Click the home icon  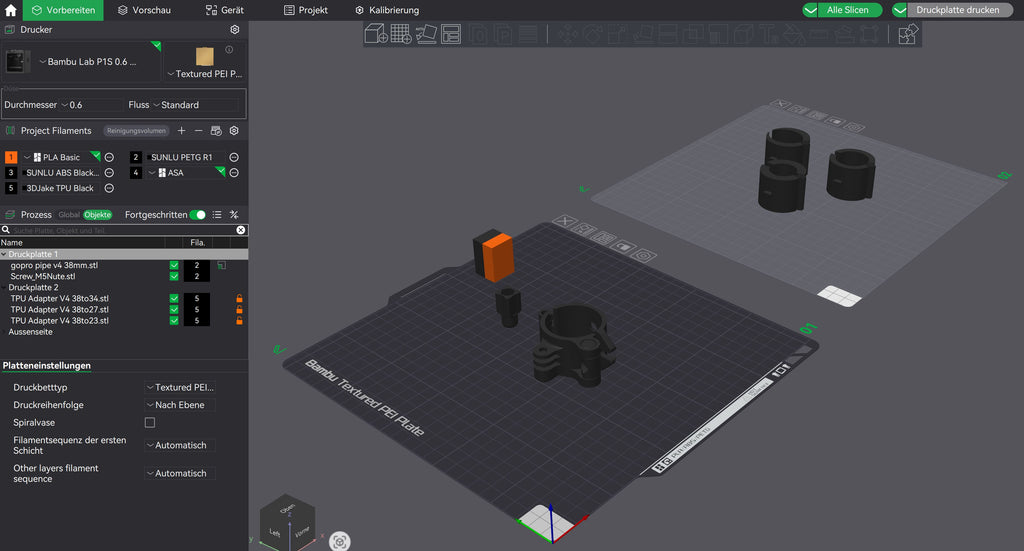tap(10, 10)
